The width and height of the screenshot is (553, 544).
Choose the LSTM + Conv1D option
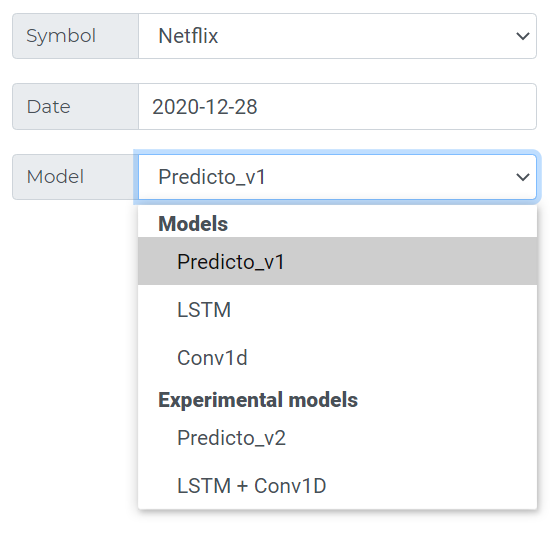(x=338, y=486)
